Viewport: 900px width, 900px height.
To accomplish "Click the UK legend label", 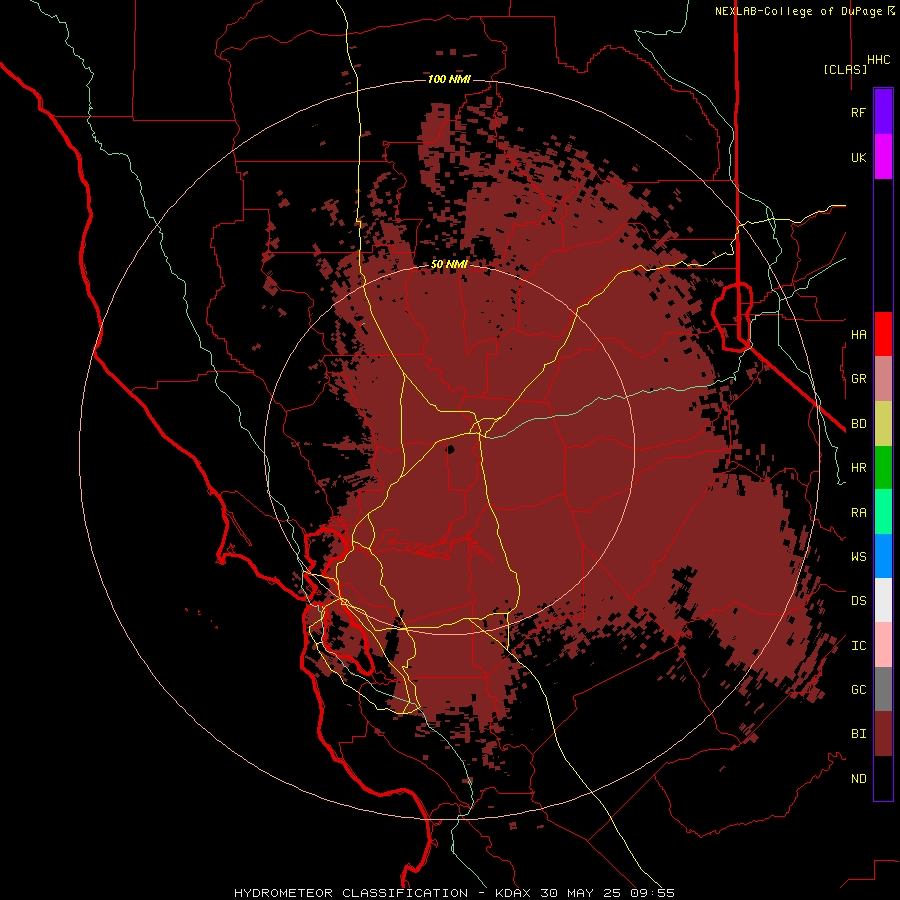I will (858, 157).
